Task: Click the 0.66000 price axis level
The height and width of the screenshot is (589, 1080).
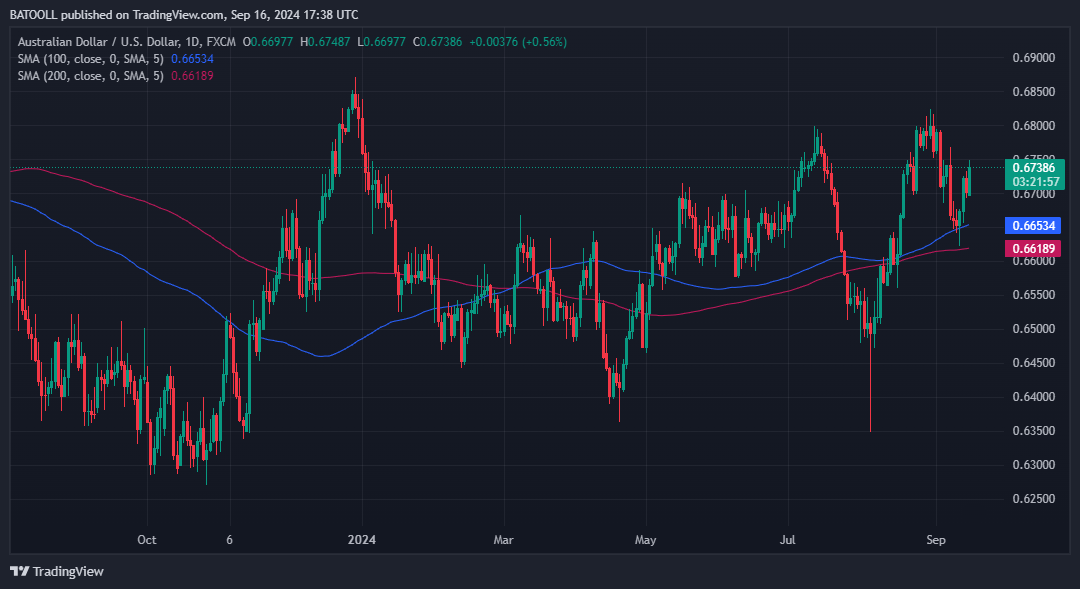Action: click(x=1033, y=261)
